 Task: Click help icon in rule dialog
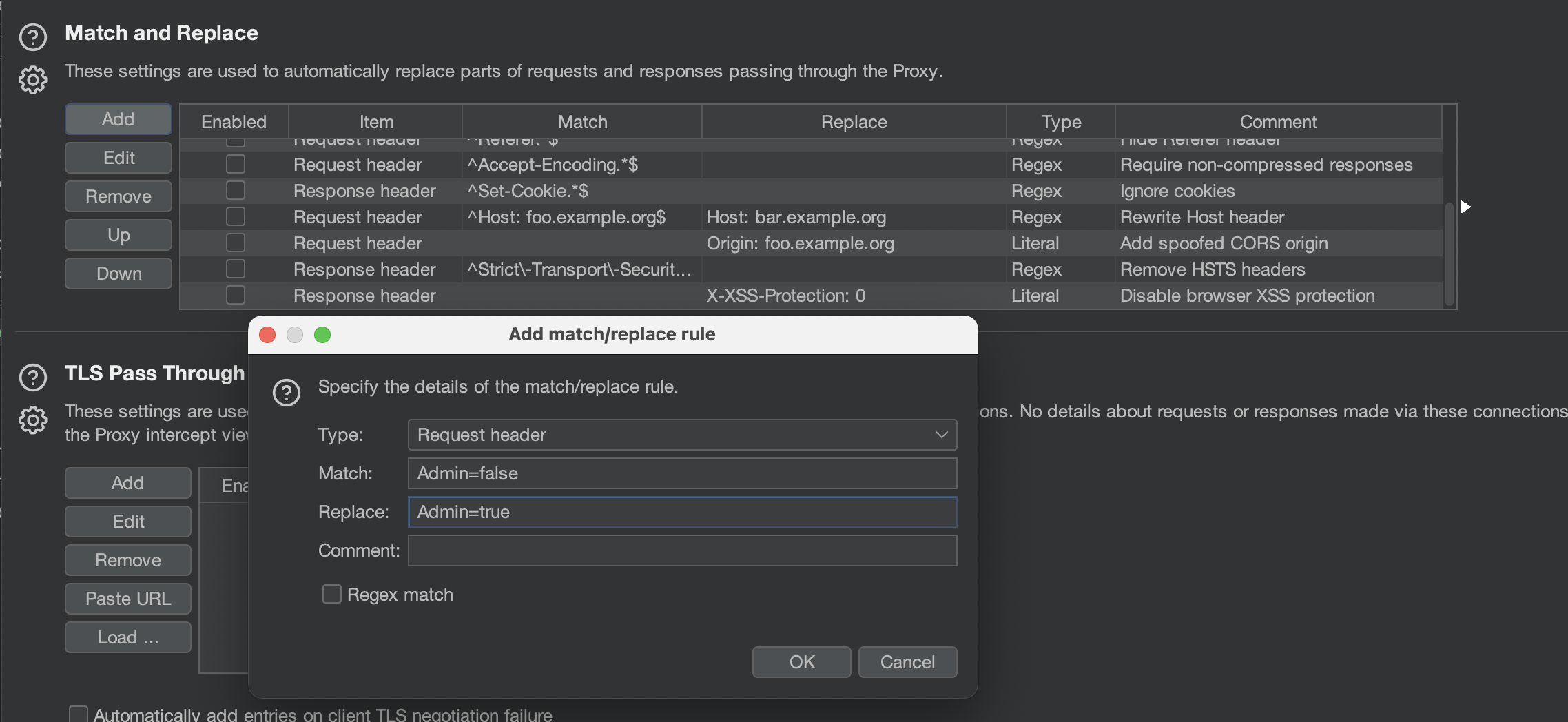tap(286, 393)
